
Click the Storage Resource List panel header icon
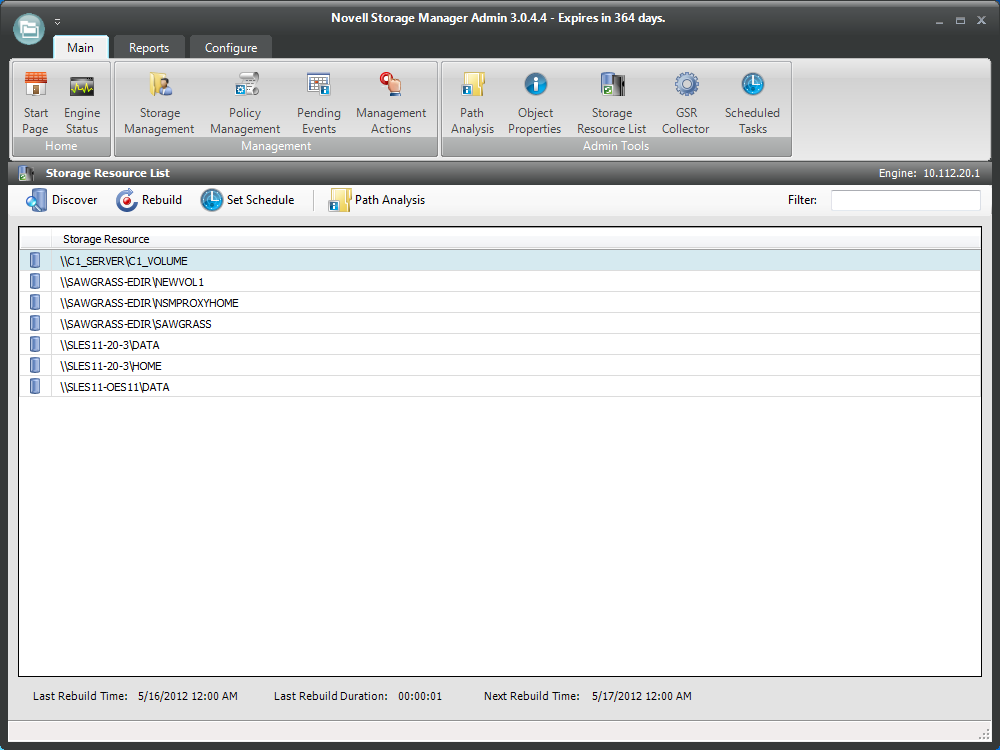click(26, 173)
